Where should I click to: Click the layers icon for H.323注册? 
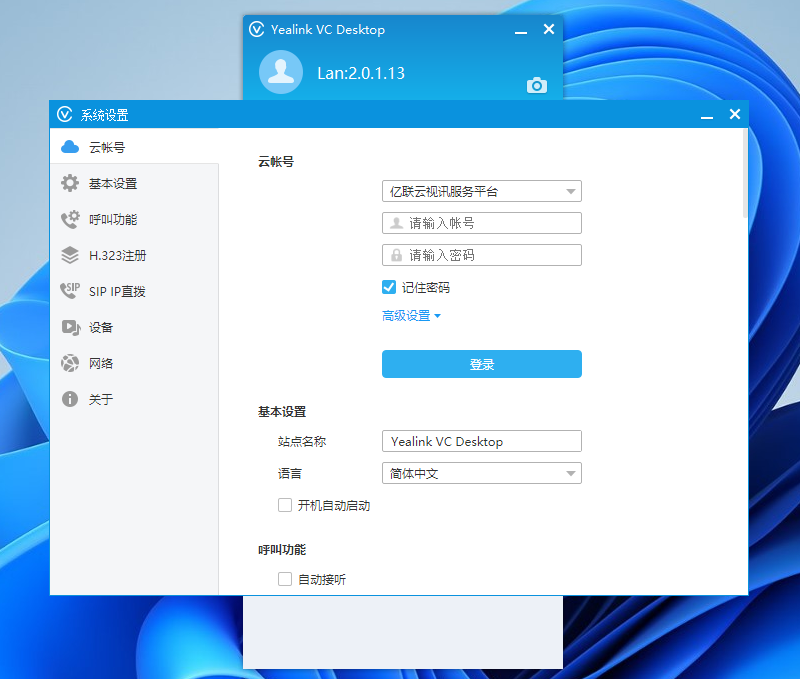(x=70, y=256)
